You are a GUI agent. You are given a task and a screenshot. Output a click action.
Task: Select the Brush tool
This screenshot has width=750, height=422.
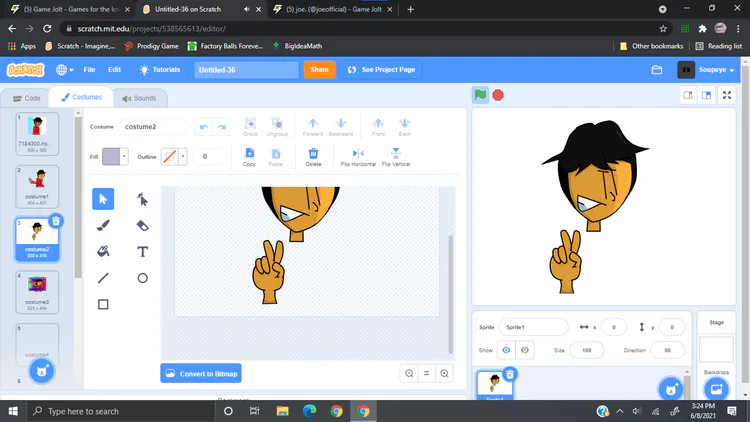(103, 225)
